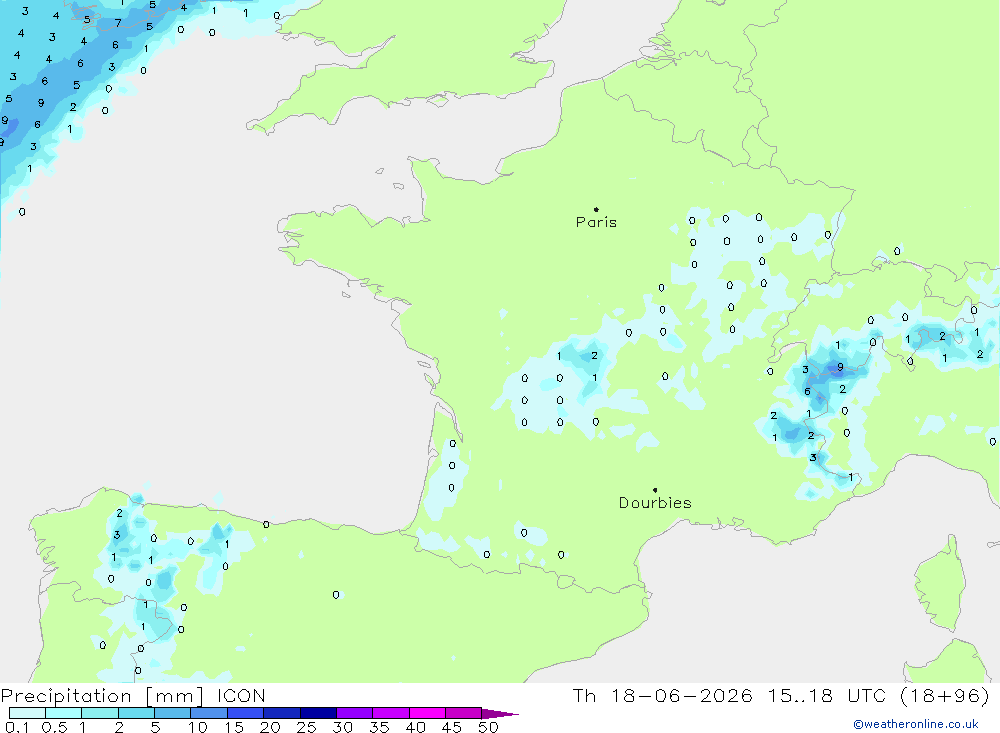Pick the 15–20 mm legend color swatch
This screenshot has width=1000, height=733.
245,713
